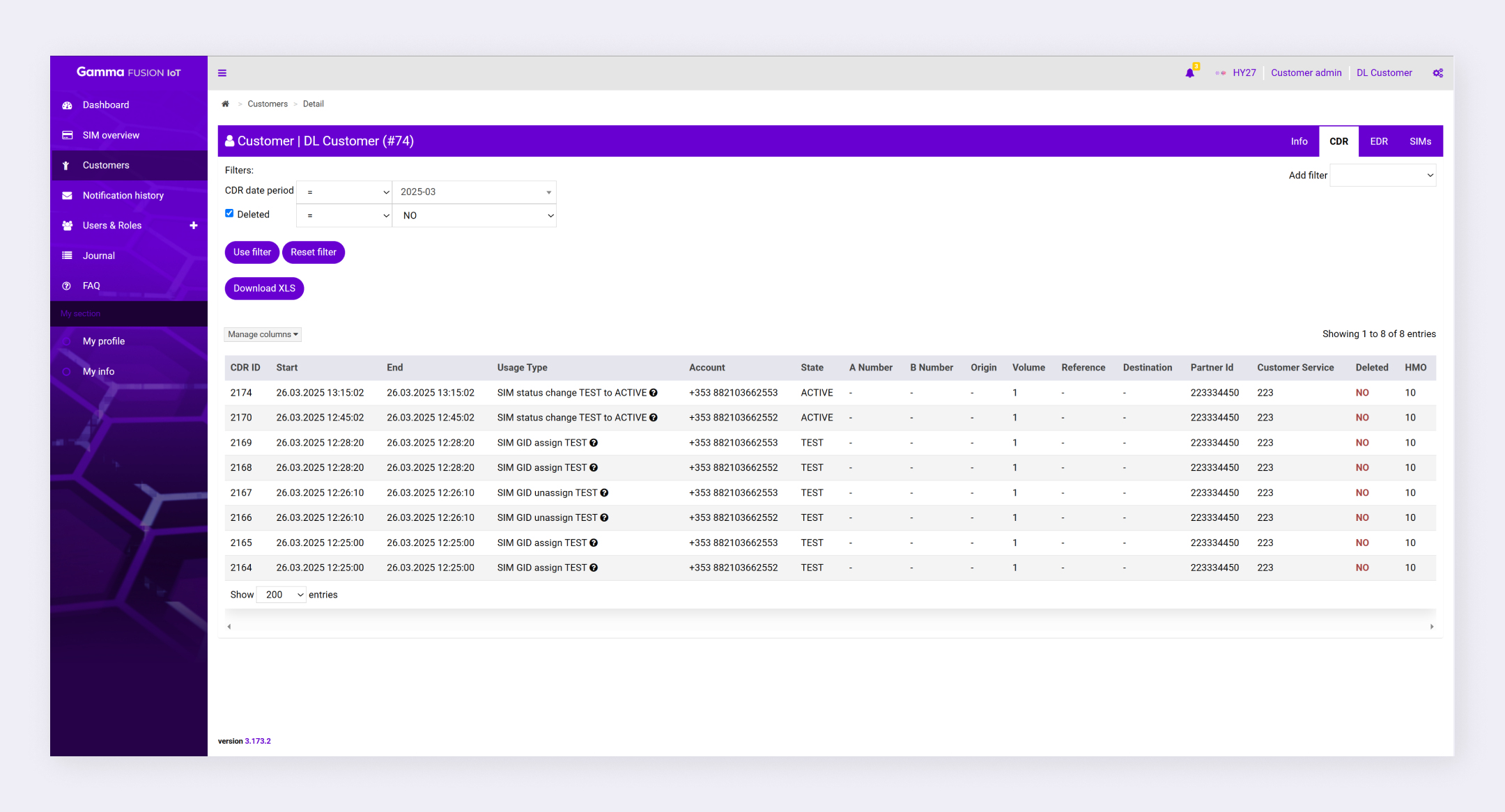Toggle sidebar with hamburger menu icon

point(222,73)
